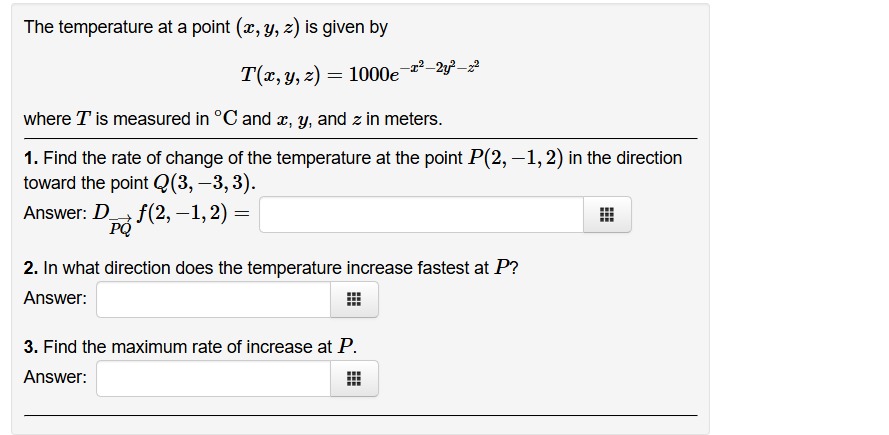Click the bold number 2. heading

point(31,268)
